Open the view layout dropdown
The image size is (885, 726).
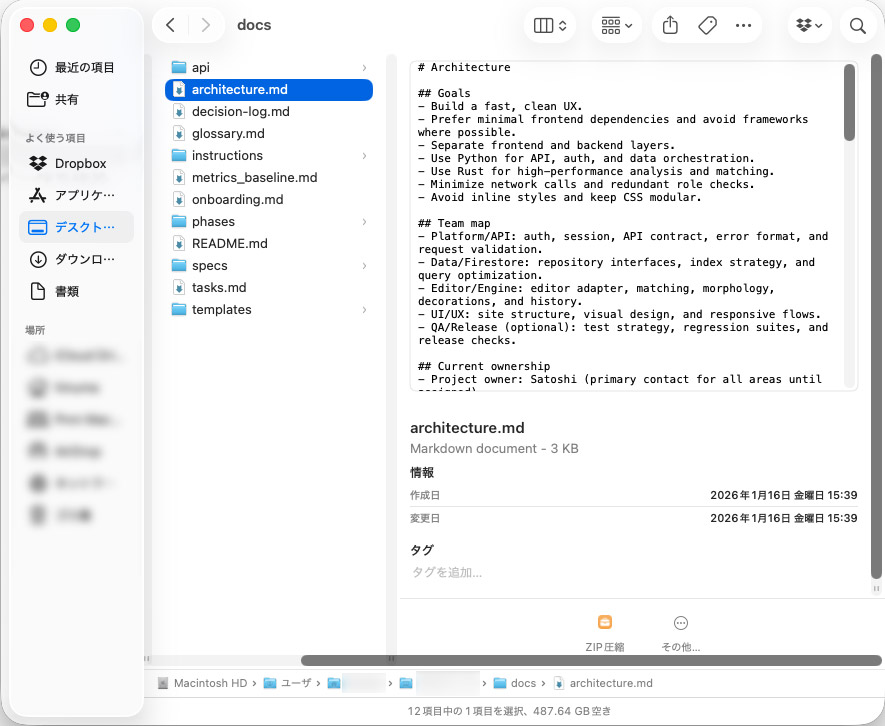tap(548, 24)
